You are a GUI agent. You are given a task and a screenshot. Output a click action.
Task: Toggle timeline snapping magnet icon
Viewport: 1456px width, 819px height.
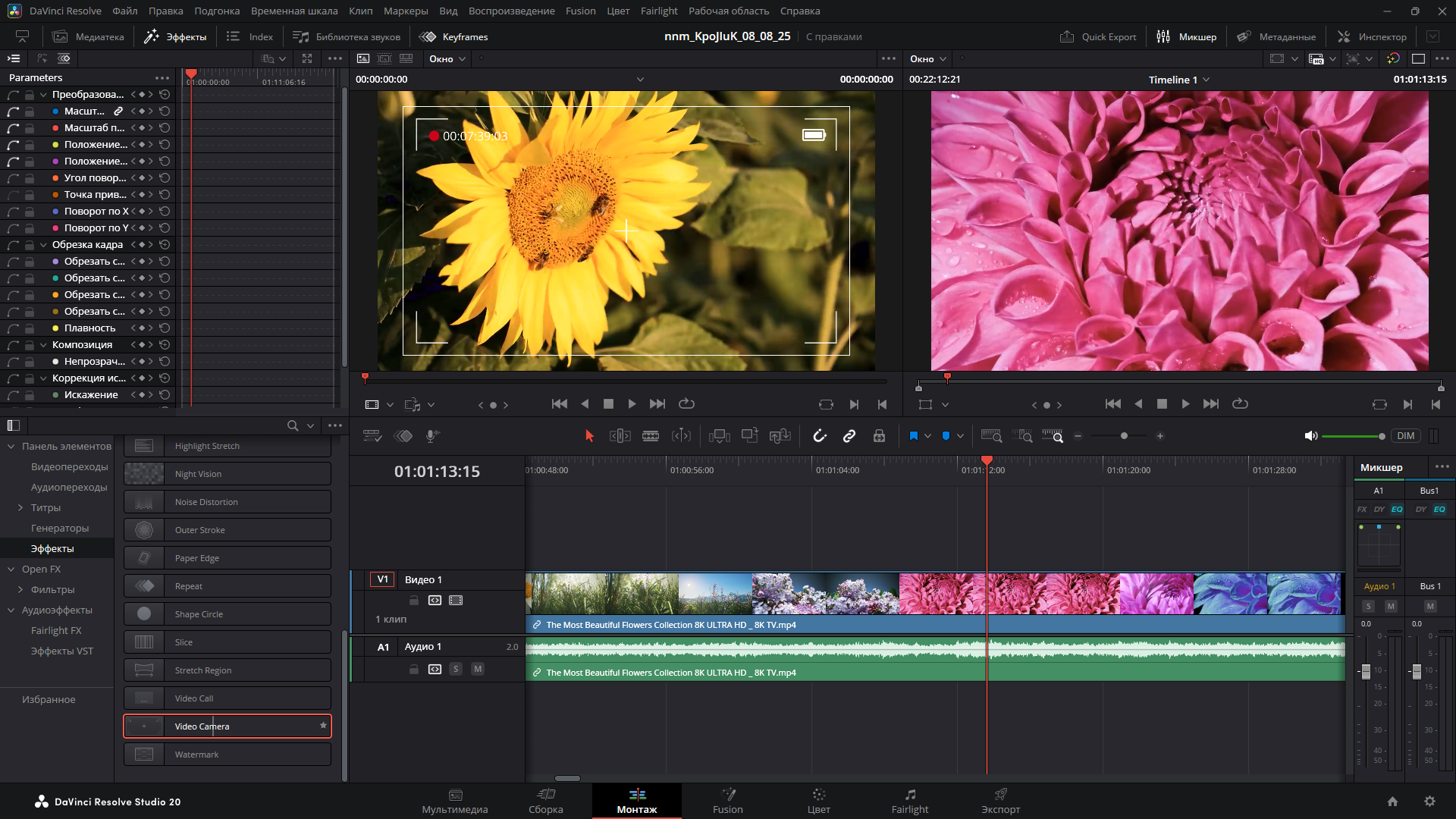820,436
